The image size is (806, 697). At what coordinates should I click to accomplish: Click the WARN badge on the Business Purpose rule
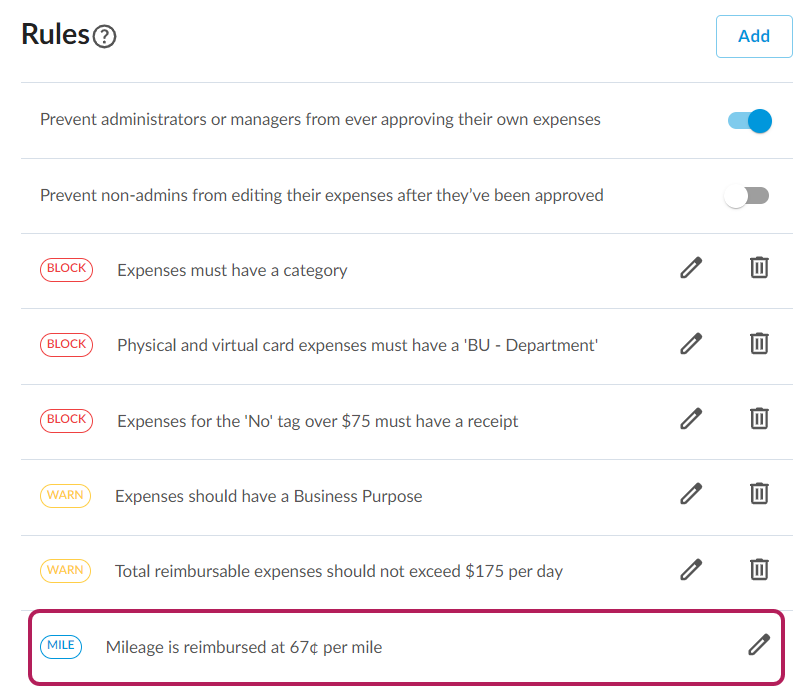tap(66, 495)
